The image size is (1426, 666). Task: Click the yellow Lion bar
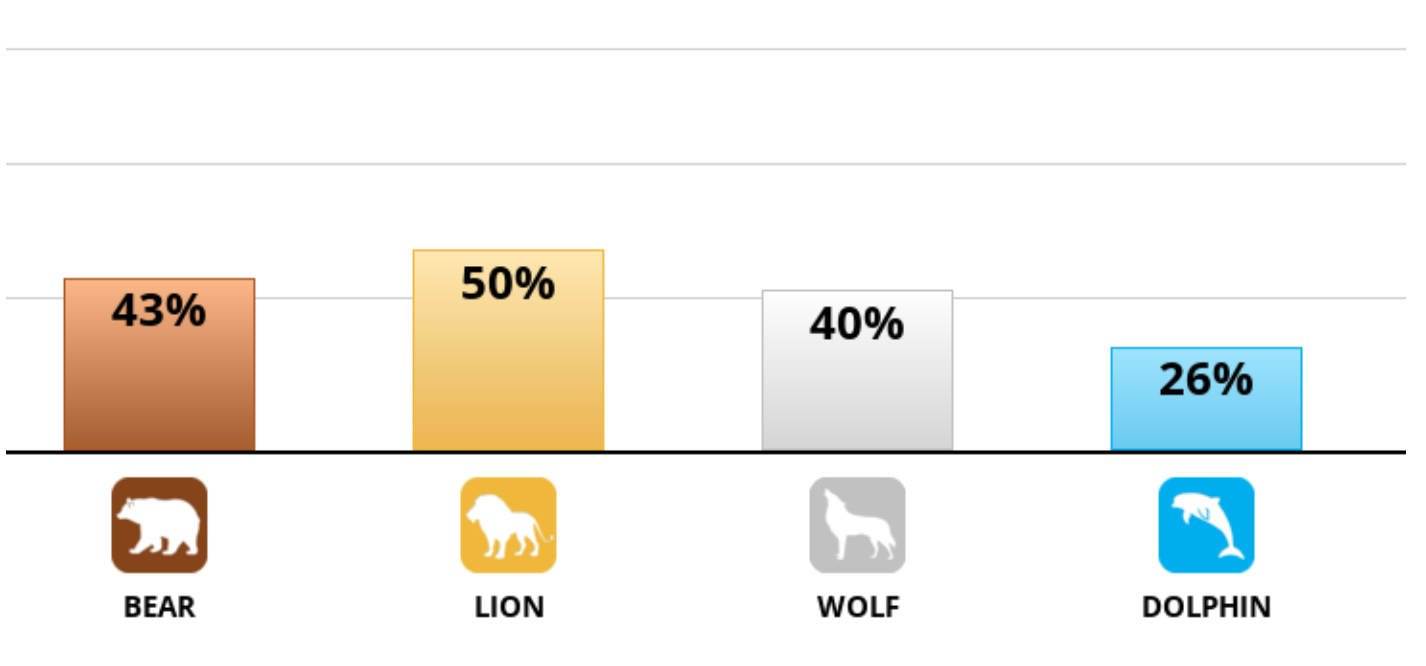[x=508, y=351]
